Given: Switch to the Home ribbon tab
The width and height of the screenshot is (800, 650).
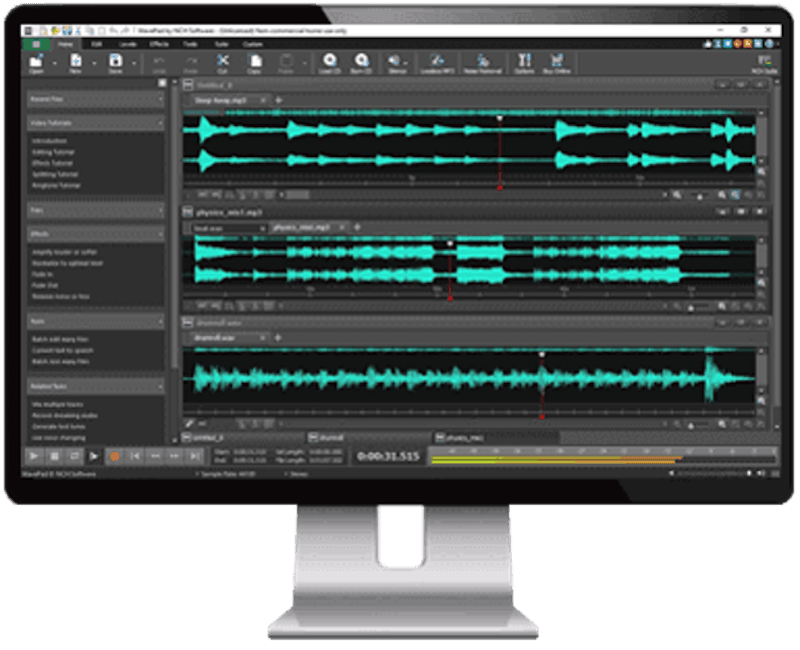Looking at the screenshot, I should tap(65, 44).
